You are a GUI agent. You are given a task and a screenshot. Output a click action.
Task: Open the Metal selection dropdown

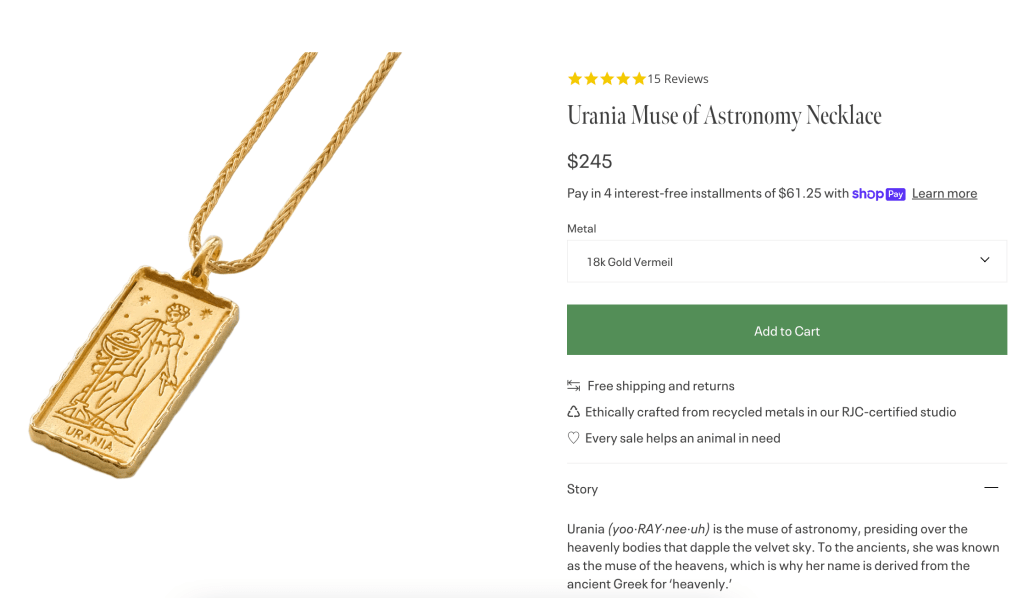(786, 261)
